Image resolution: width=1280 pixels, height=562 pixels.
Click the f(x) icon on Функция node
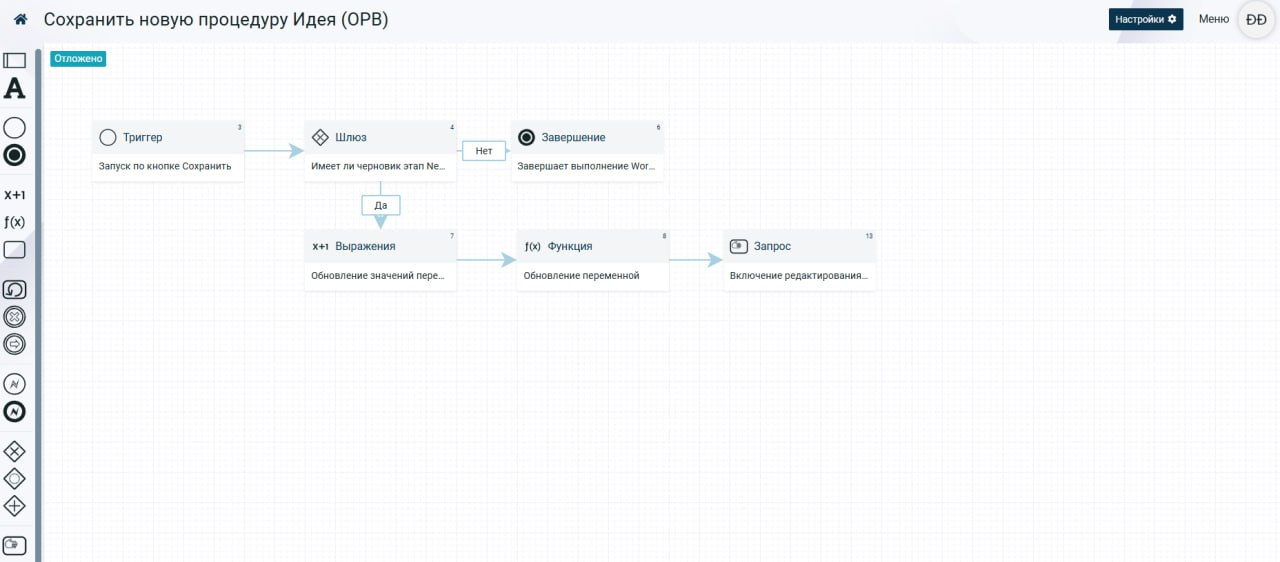coord(532,247)
